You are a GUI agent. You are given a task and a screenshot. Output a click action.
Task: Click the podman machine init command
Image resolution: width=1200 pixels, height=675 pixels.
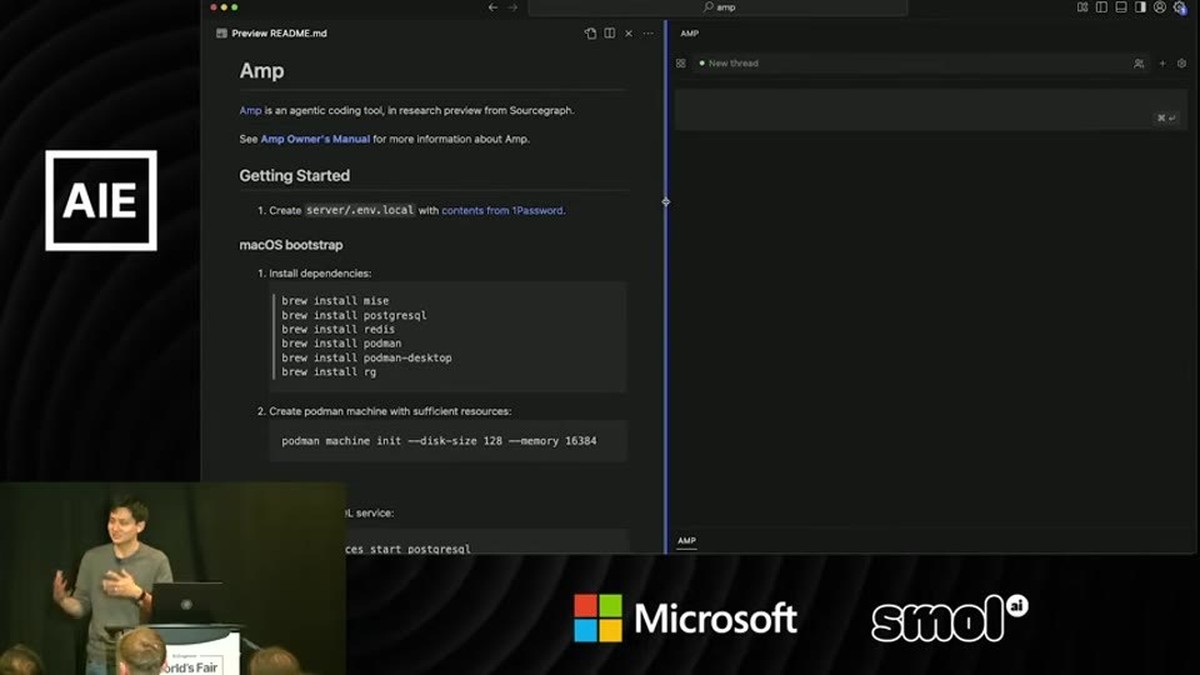coord(439,441)
